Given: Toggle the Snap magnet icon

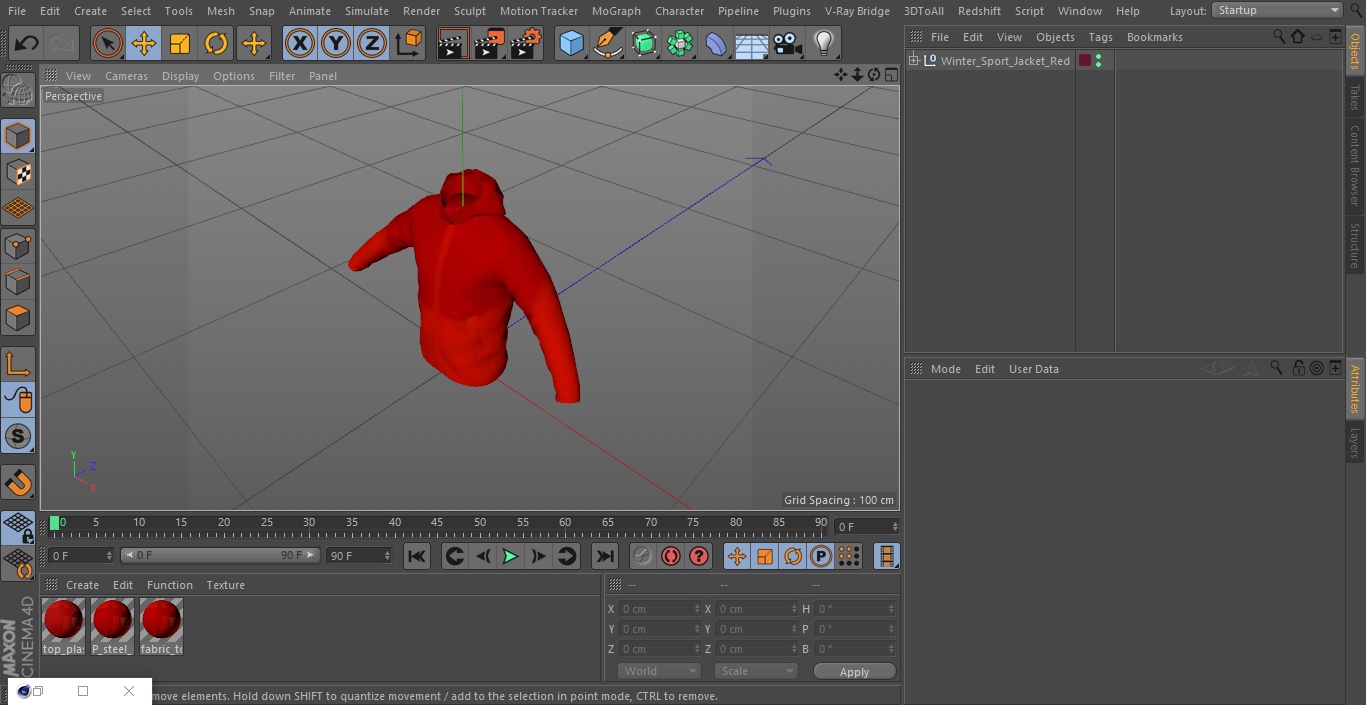Looking at the screenshot, I should pos(18,483).
